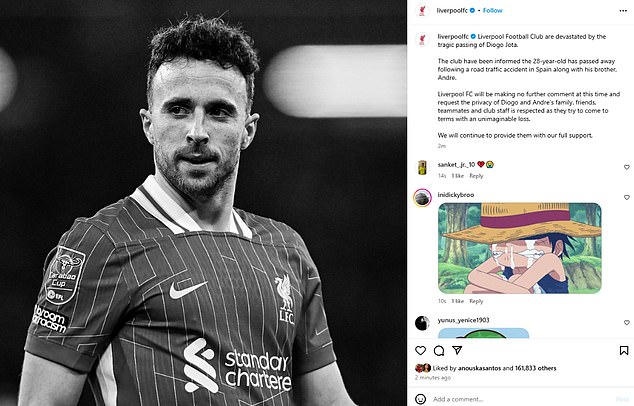Screen dimensions: 634x406
Task: Open the crying anime GIF comment
Action: click(520, 248)
